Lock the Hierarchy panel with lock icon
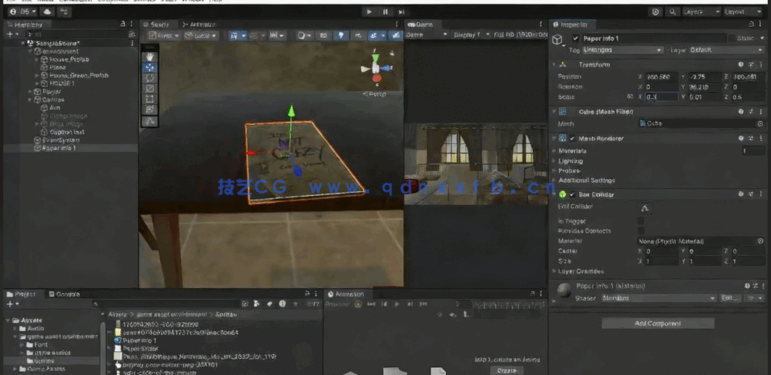The width and height of the screenshot is (771, 375). tap(123, 24)
